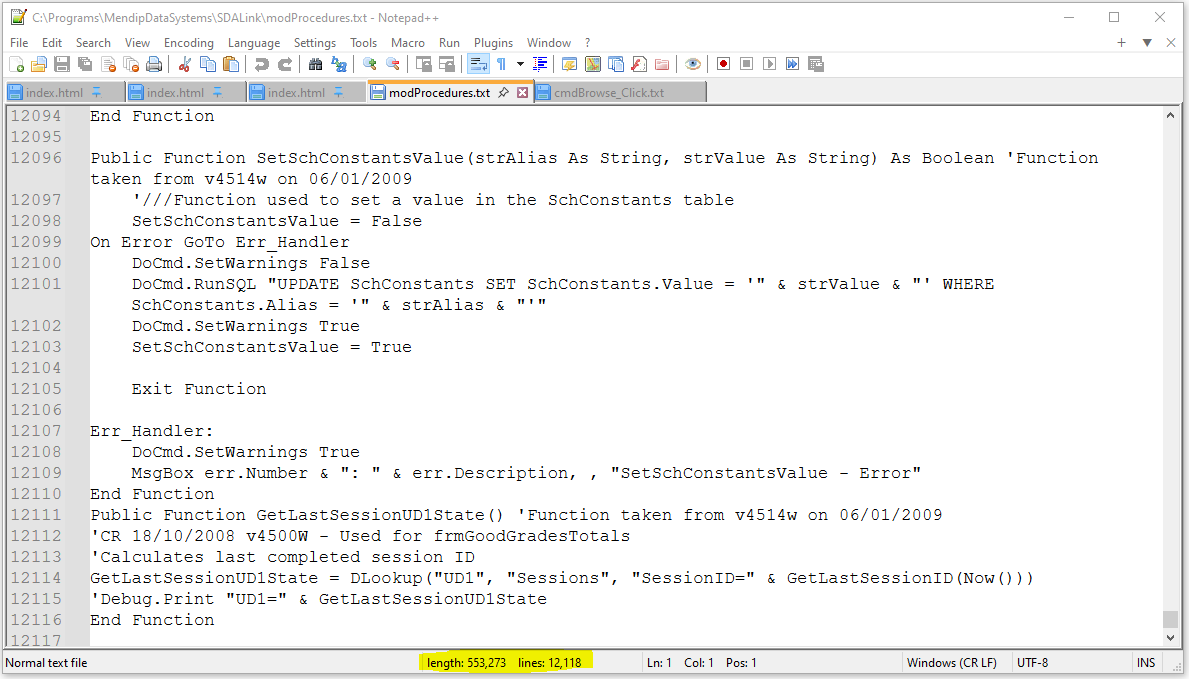Close the modProcedures.txt tab with its red X
1189x679 pixels.
click(x=522, y=93)
